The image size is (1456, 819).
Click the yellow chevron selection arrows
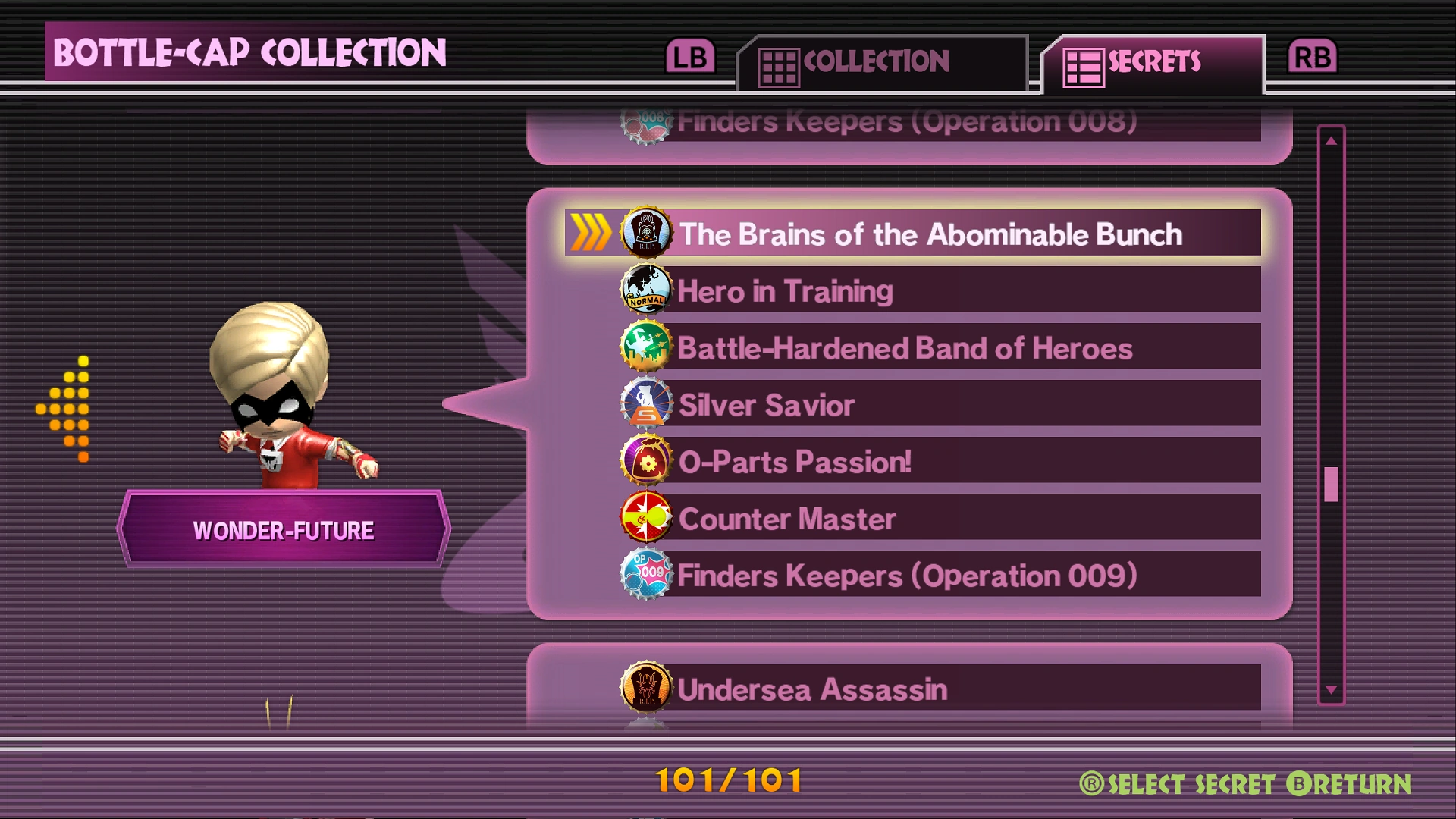(x=590, y=233)
